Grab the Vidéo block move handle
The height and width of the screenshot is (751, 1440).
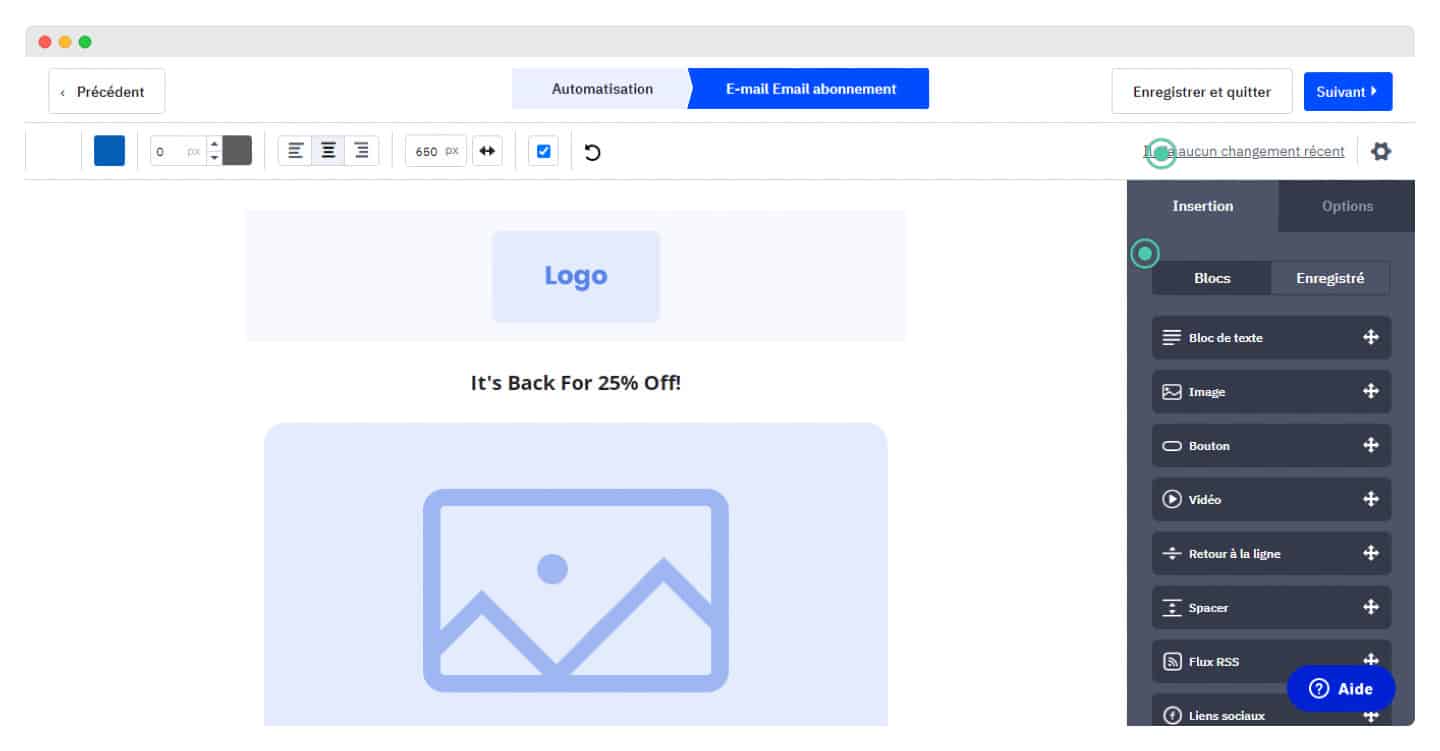coord(1371,499)
